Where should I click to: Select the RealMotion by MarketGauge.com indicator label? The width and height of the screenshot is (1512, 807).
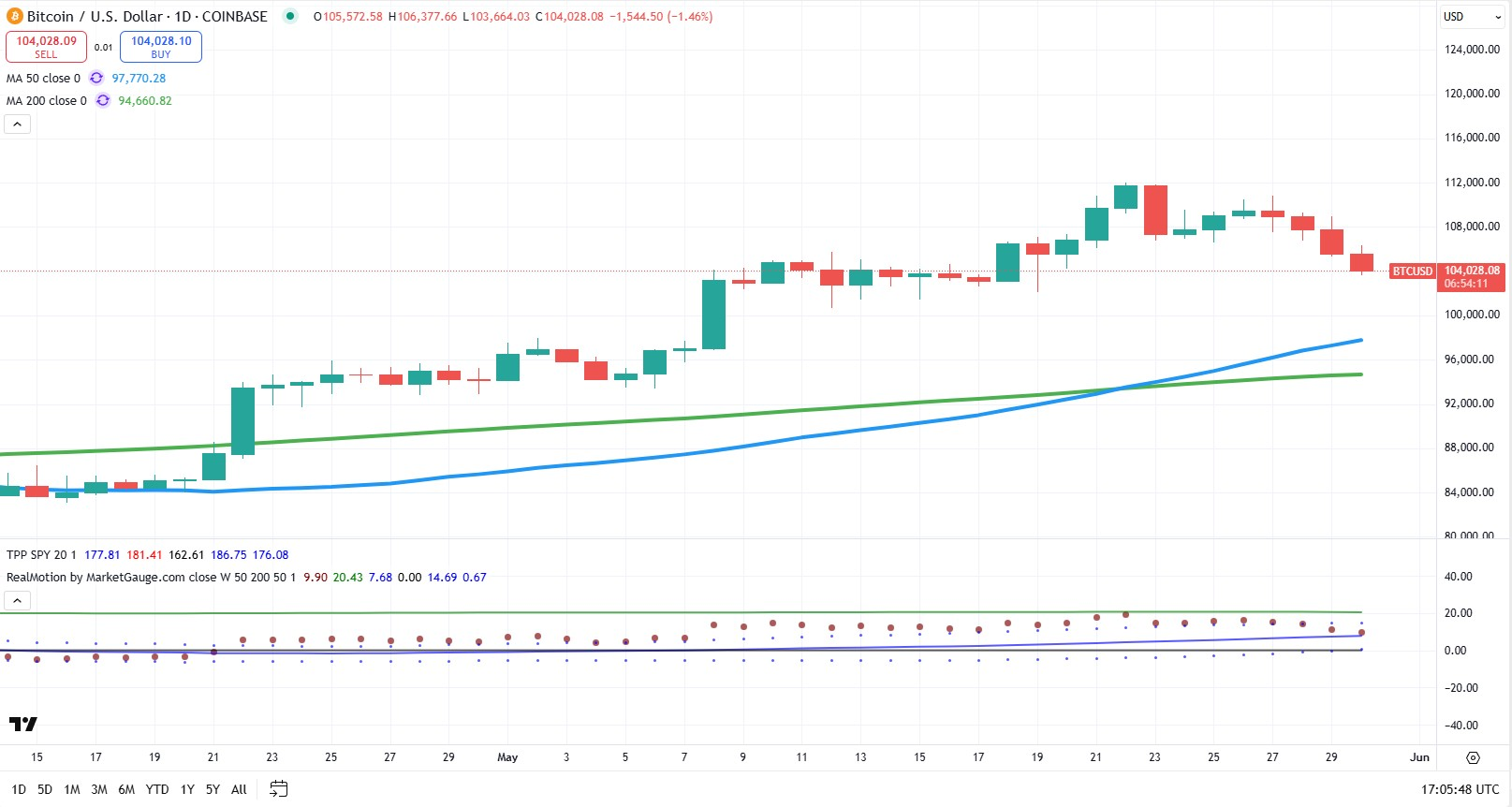coord(150,577)
